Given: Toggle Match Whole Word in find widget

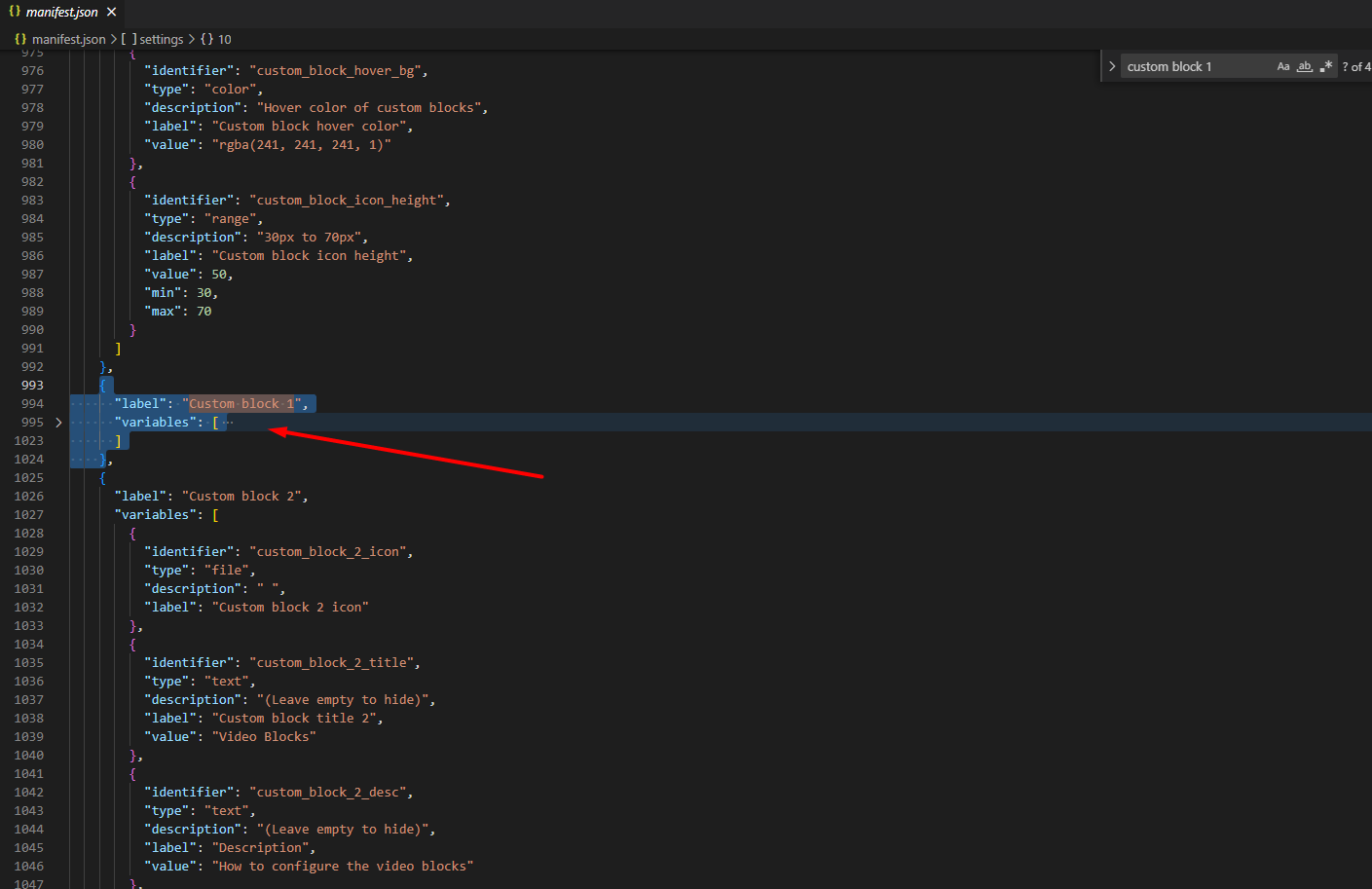Looking at the screenshot, I should [1304, 66].
